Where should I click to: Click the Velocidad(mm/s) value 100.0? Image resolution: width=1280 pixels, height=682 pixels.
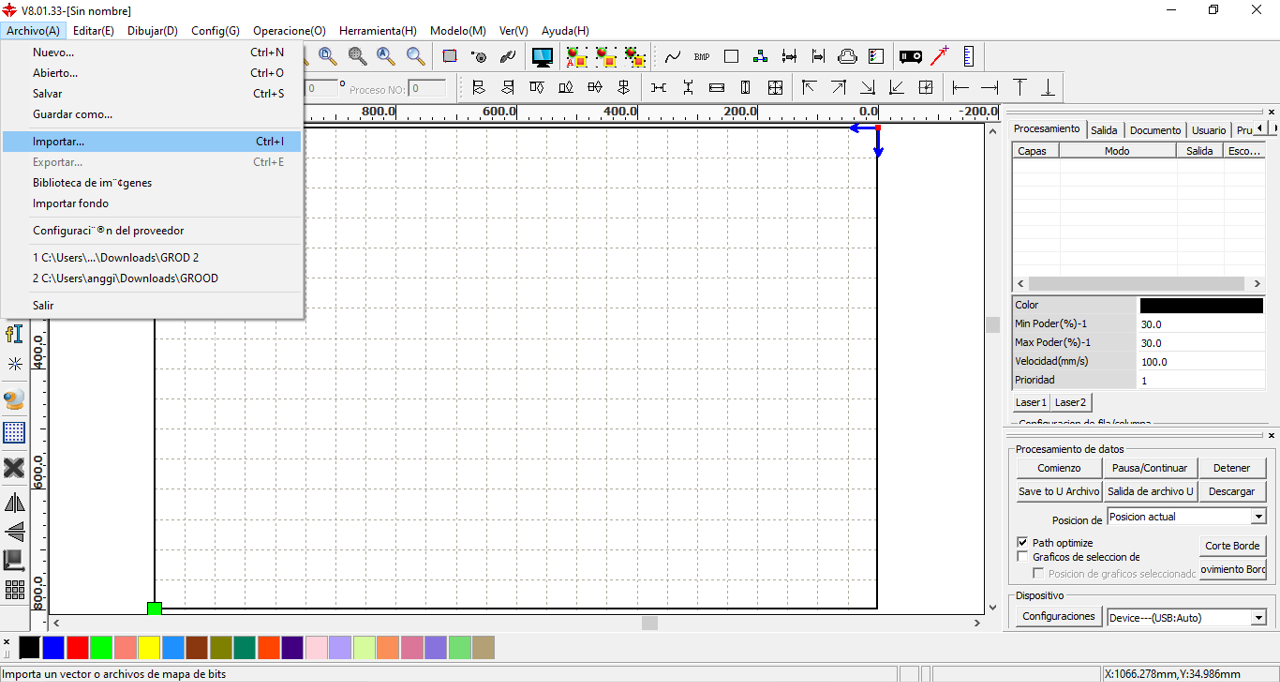tap(1201, 361)
